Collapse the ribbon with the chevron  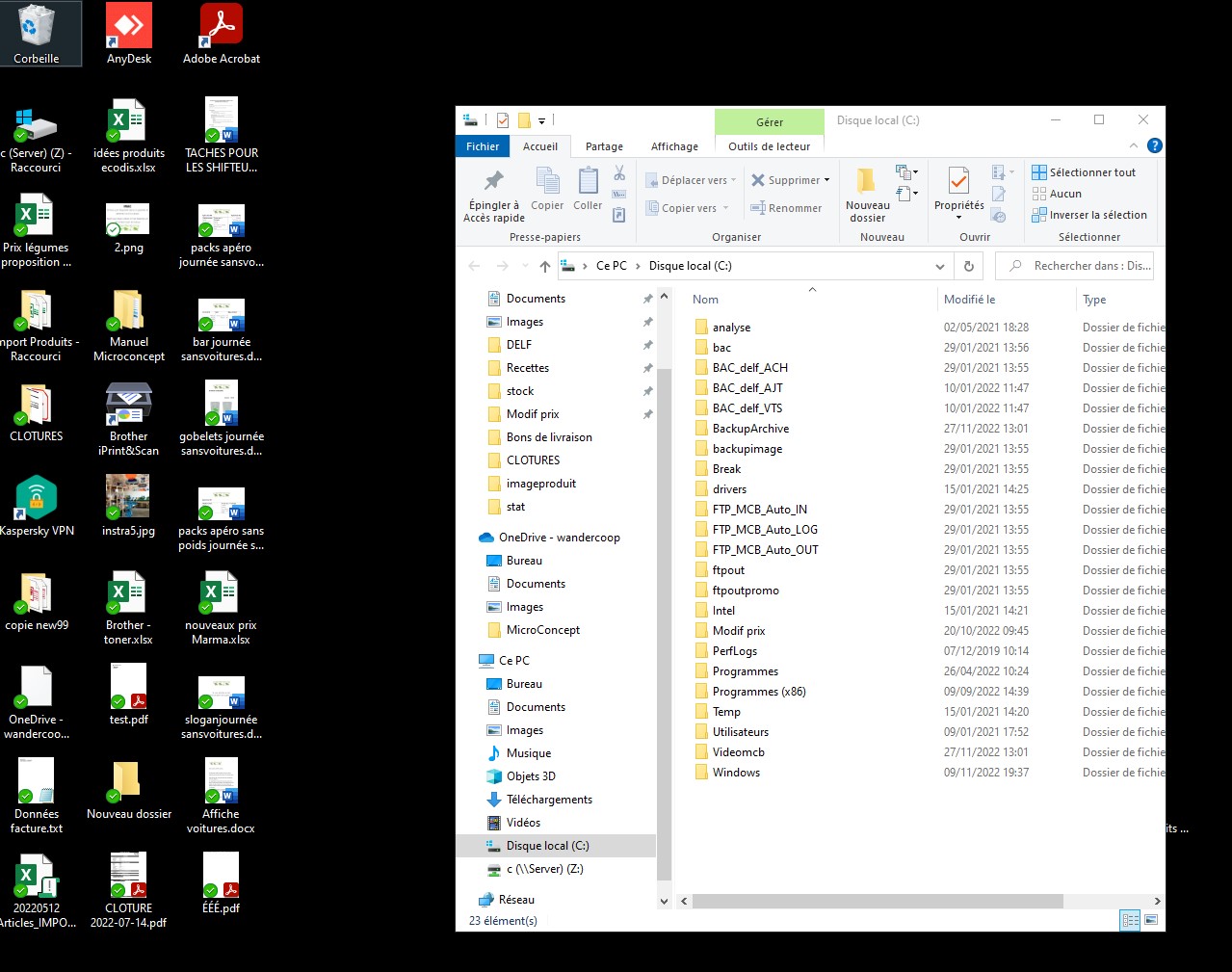pyautogui.click(x=1133, y=146)
